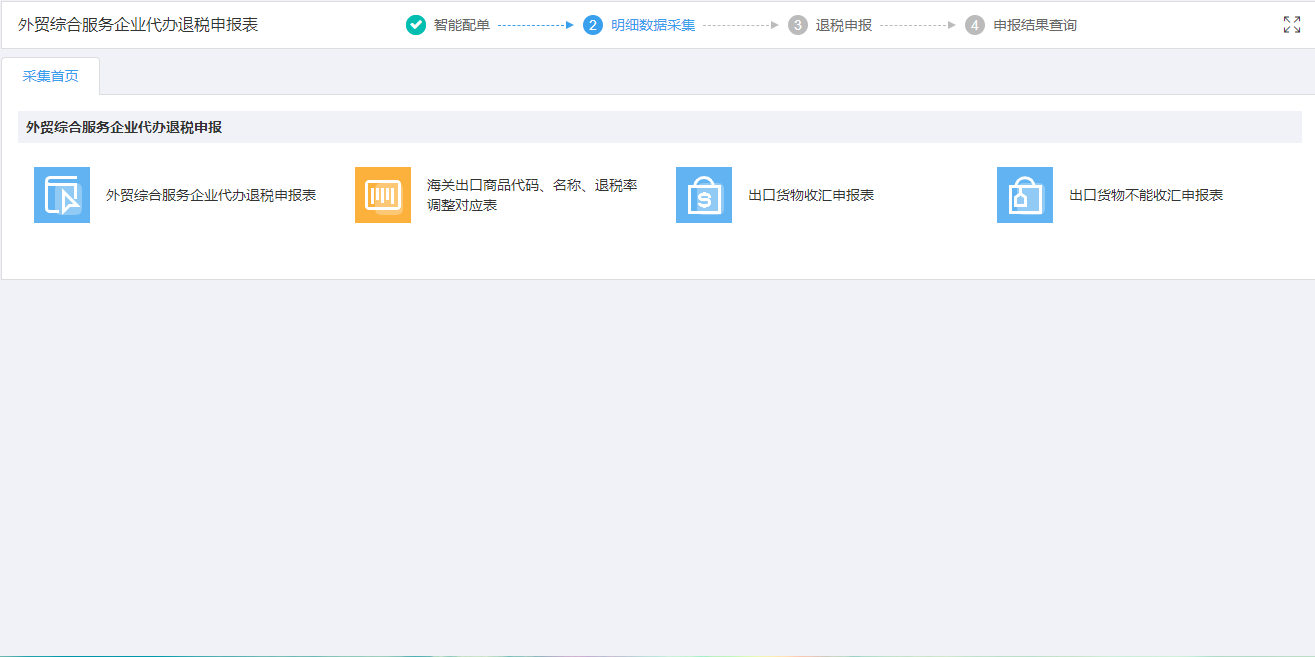Open the 外贸综合服务企业代办退税申报表 icon

62,195
